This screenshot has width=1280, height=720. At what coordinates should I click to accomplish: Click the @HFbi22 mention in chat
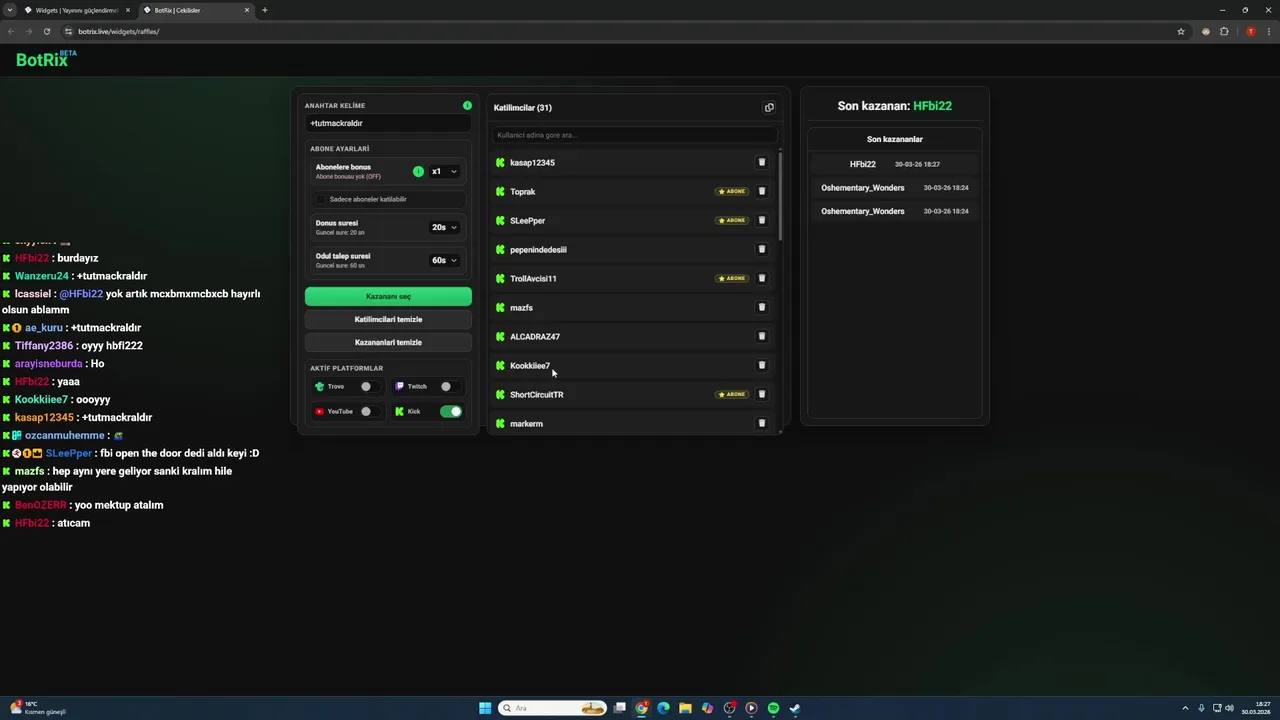coord(81,294)
